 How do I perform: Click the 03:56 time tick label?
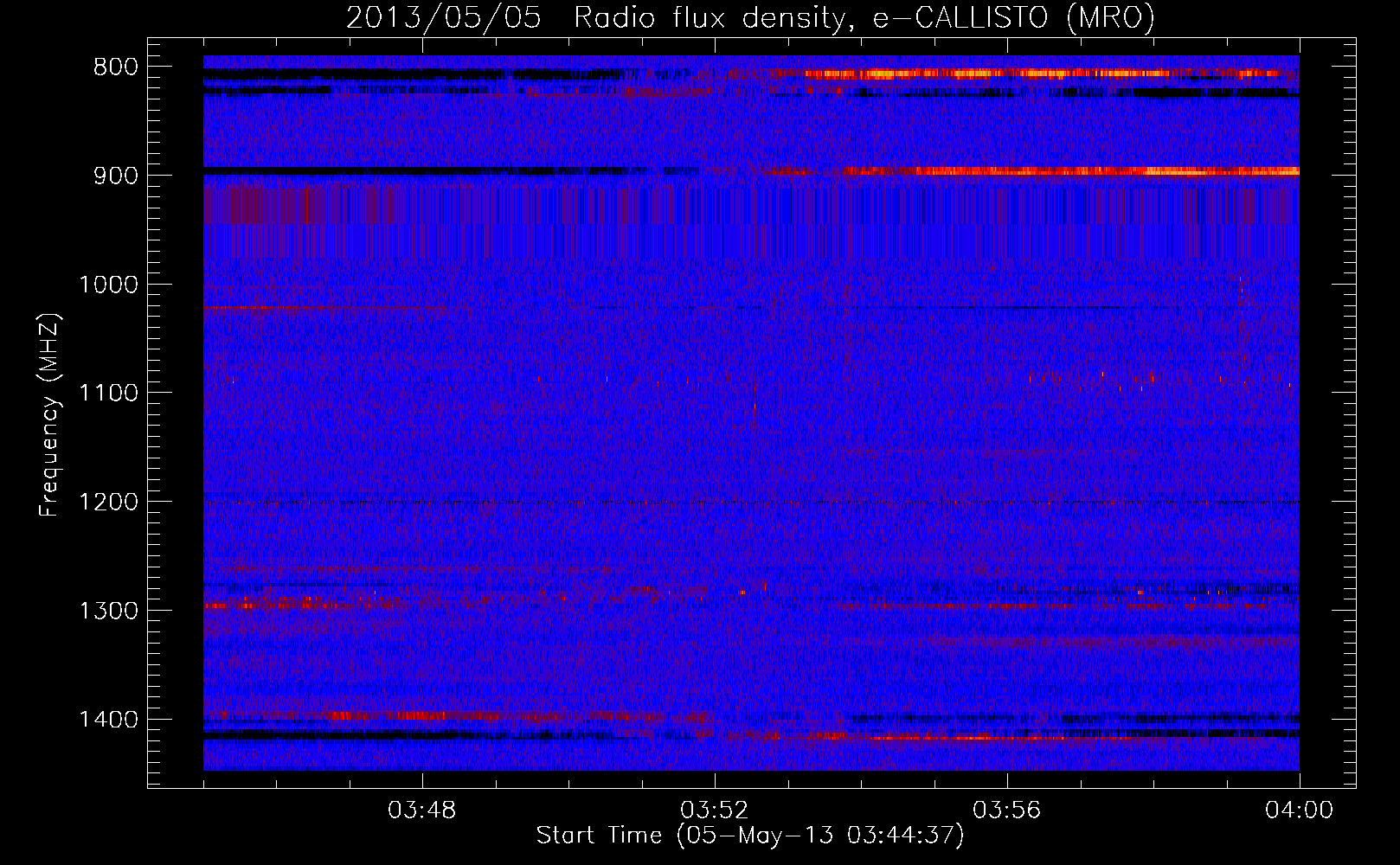[1007, 811]
